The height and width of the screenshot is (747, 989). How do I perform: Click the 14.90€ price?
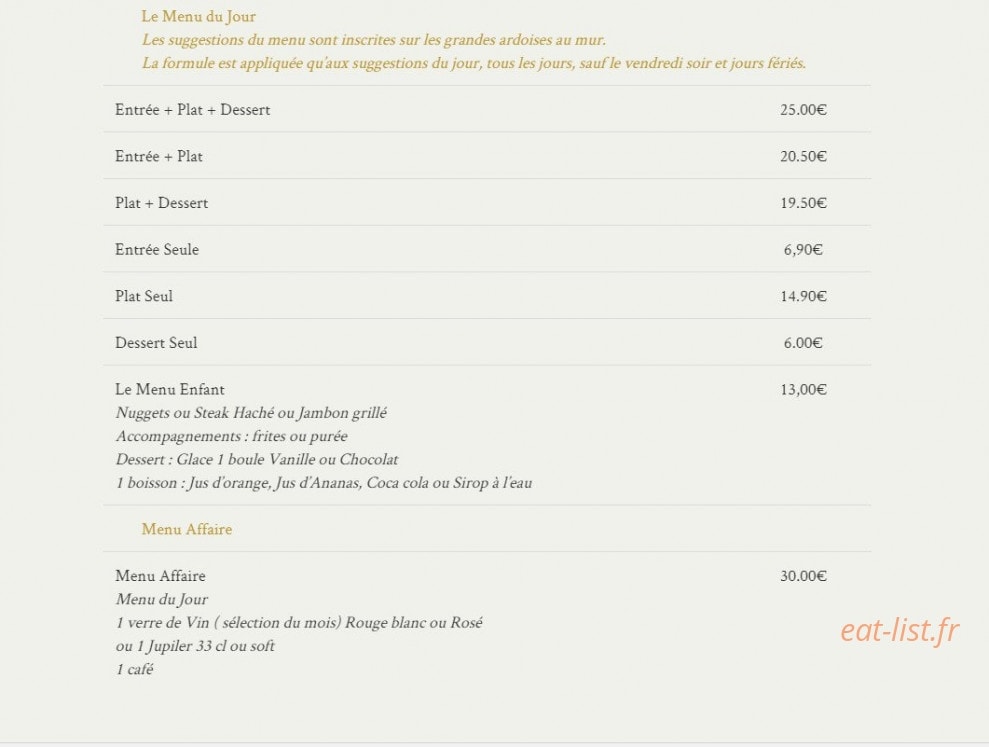coord(803,297)
